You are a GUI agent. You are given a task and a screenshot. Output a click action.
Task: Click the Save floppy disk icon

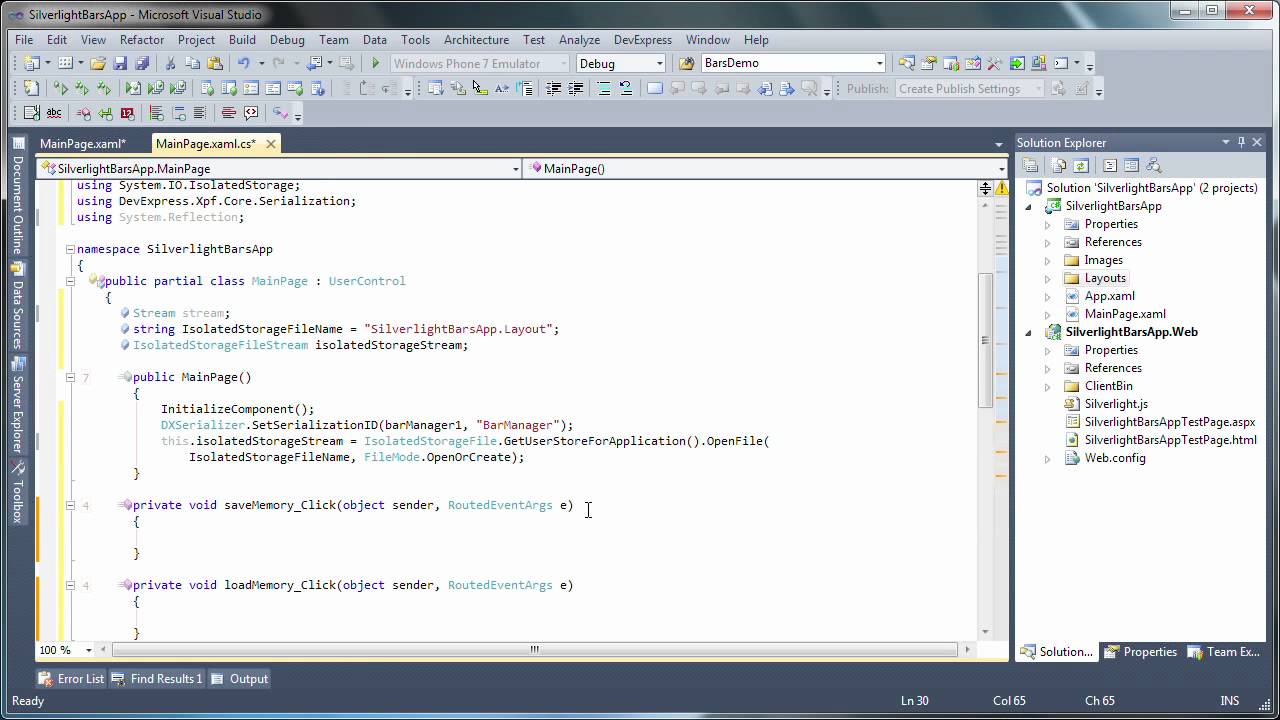click(x=120, y=63)
